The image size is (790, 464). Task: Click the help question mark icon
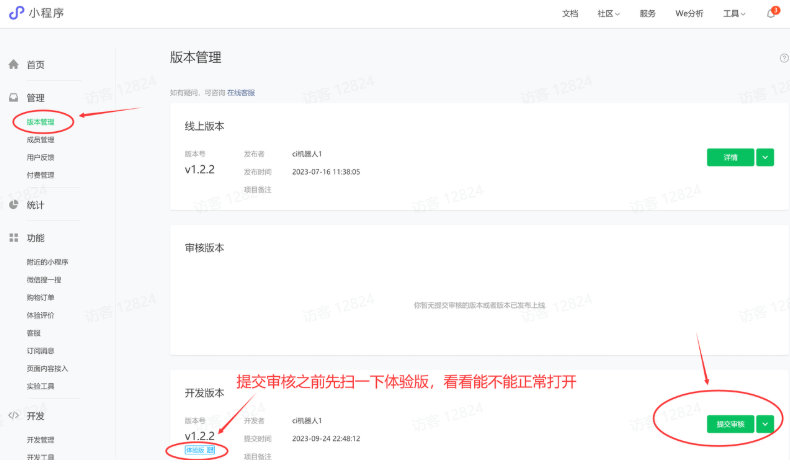(784, 58)
